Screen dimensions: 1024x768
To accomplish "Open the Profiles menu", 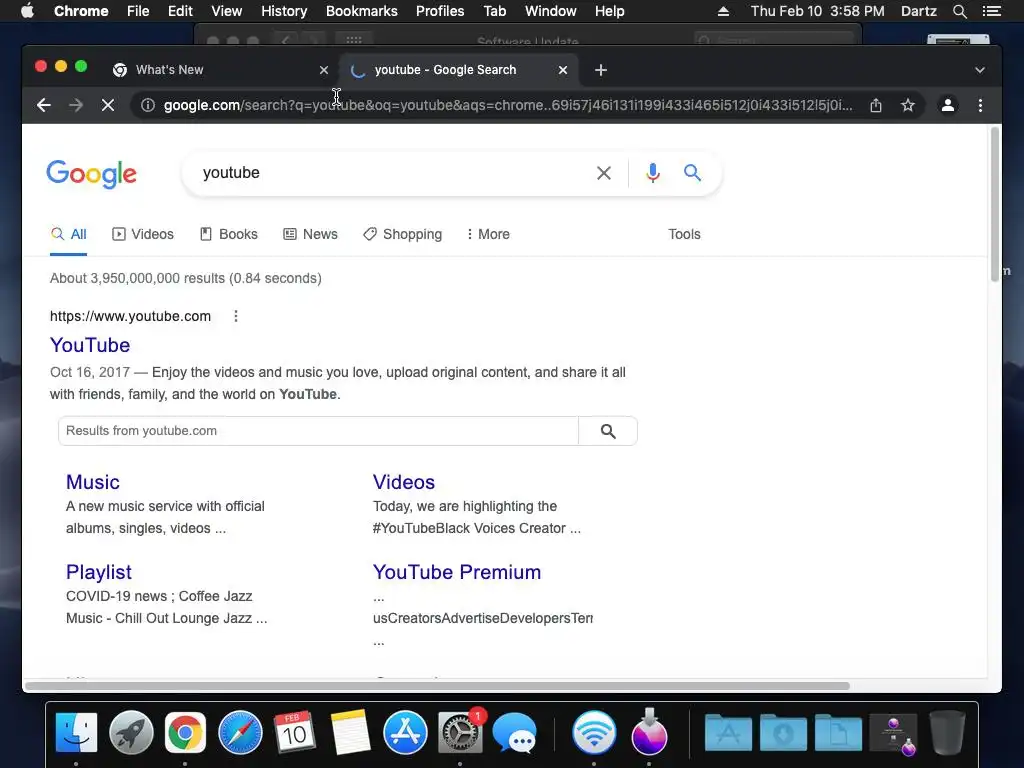I will tap(440, 11).
